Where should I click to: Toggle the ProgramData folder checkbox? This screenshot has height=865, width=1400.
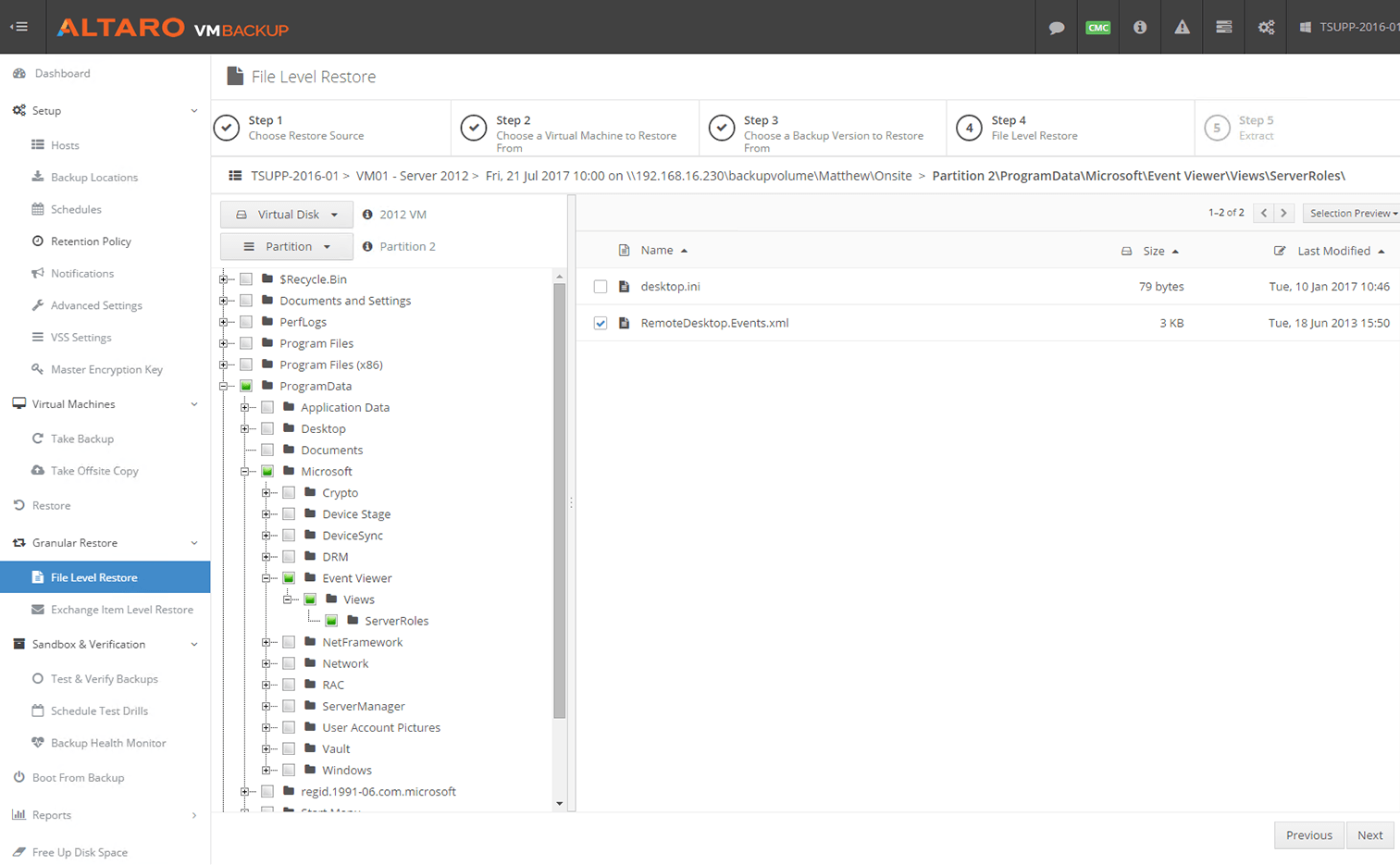pyautogui.click(x=246, y=386)
